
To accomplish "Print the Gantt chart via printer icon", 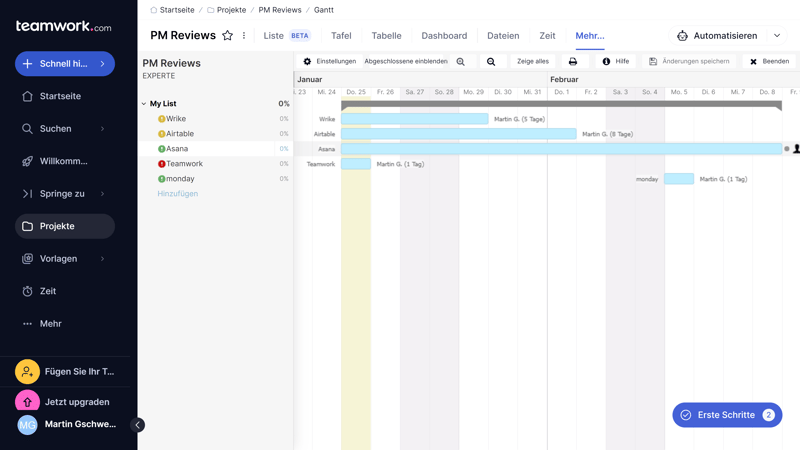I will (x=573, y=62).
